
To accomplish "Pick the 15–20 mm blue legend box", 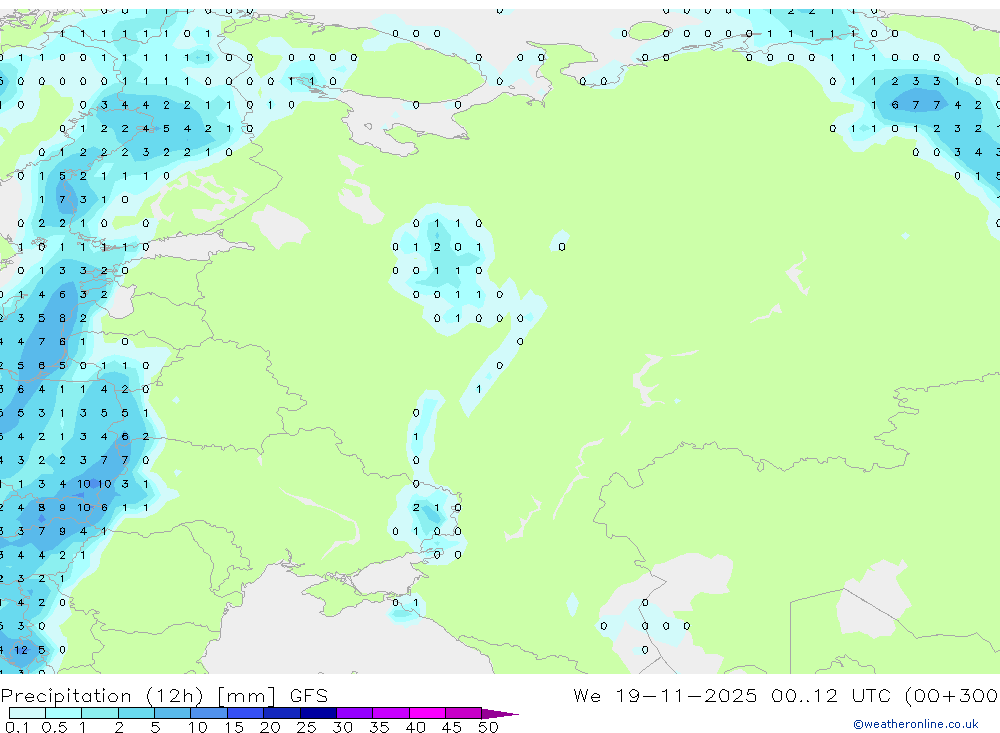I will coord(246,713).
